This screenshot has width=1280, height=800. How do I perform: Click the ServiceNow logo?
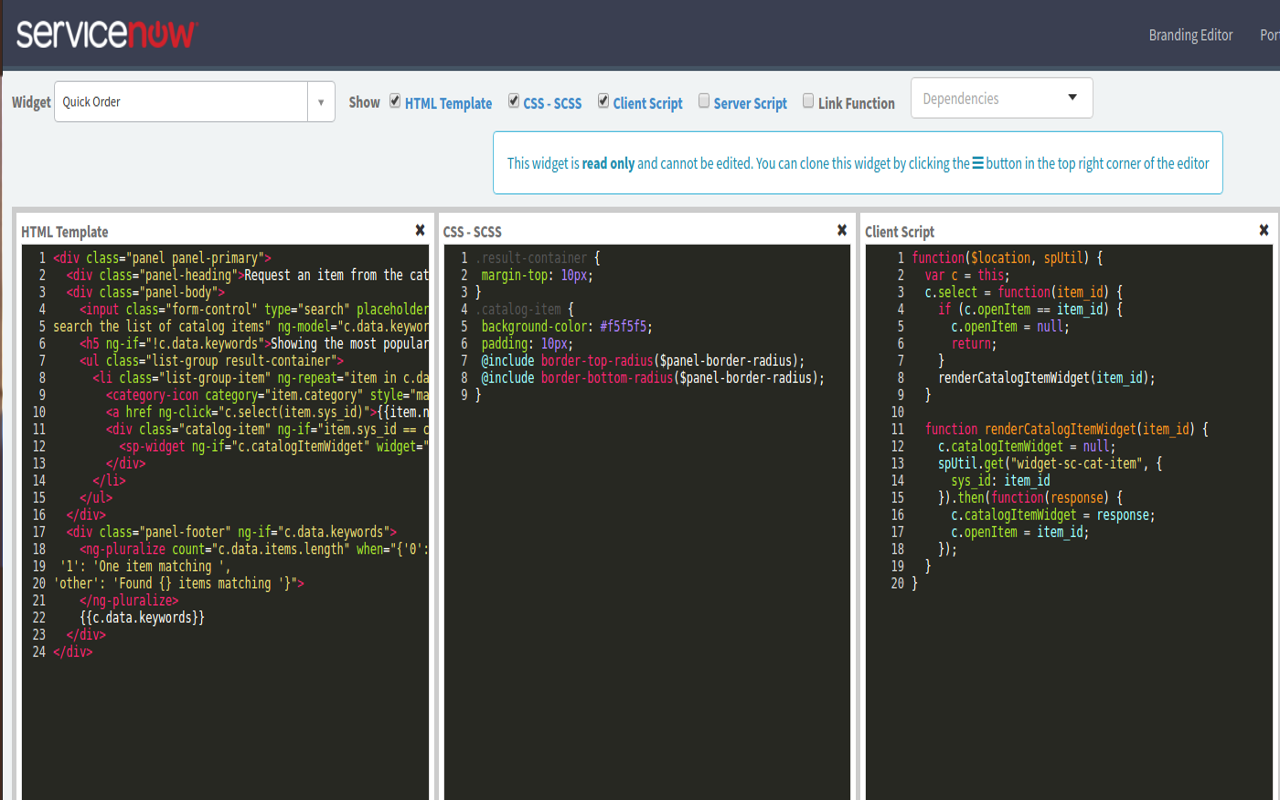(106, 34)
